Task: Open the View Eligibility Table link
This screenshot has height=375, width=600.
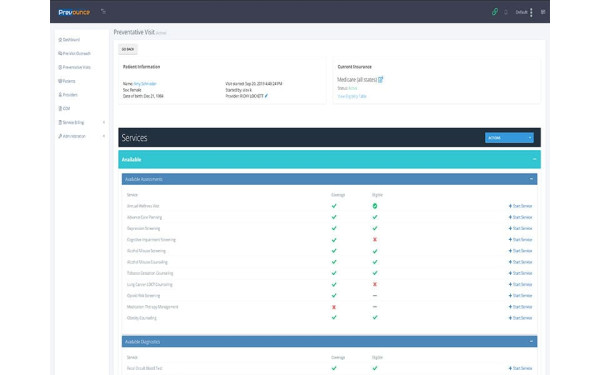Action: coord(352,96)
